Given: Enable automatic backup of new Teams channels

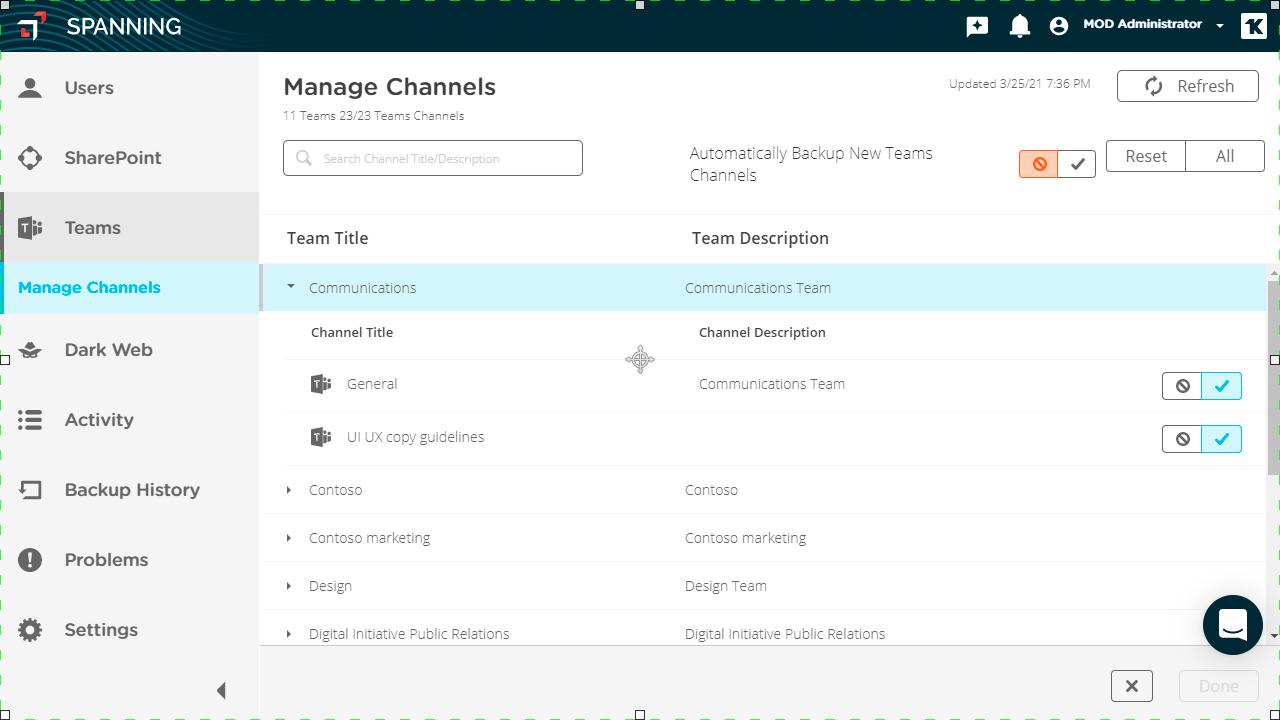Looking at the screenshot, I should (x=1077, y=164).
